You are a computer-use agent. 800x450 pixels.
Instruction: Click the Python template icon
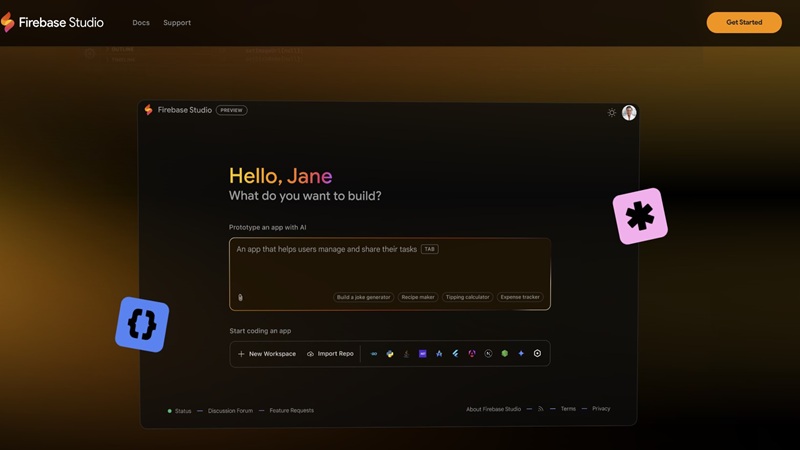(390, 354)
